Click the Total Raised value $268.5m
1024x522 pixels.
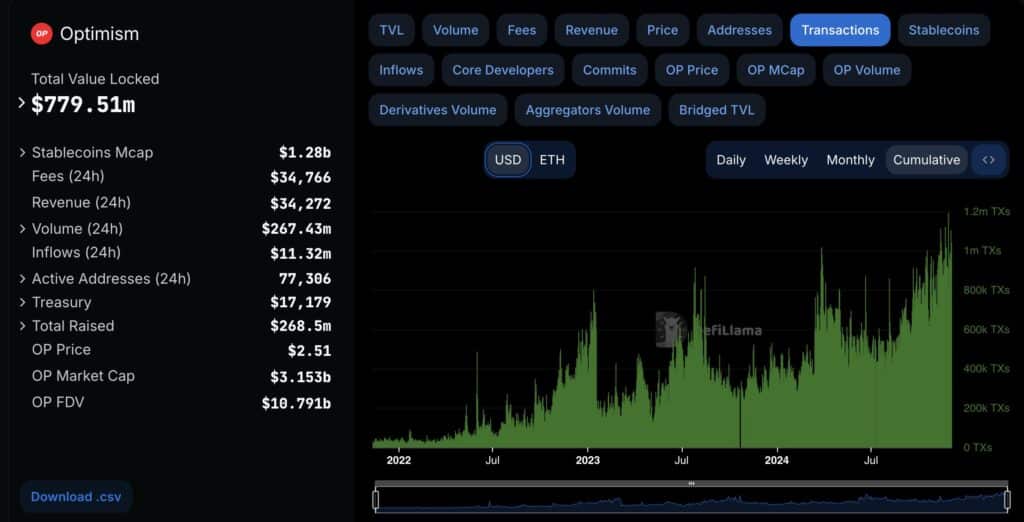click(x=300, y=326)
